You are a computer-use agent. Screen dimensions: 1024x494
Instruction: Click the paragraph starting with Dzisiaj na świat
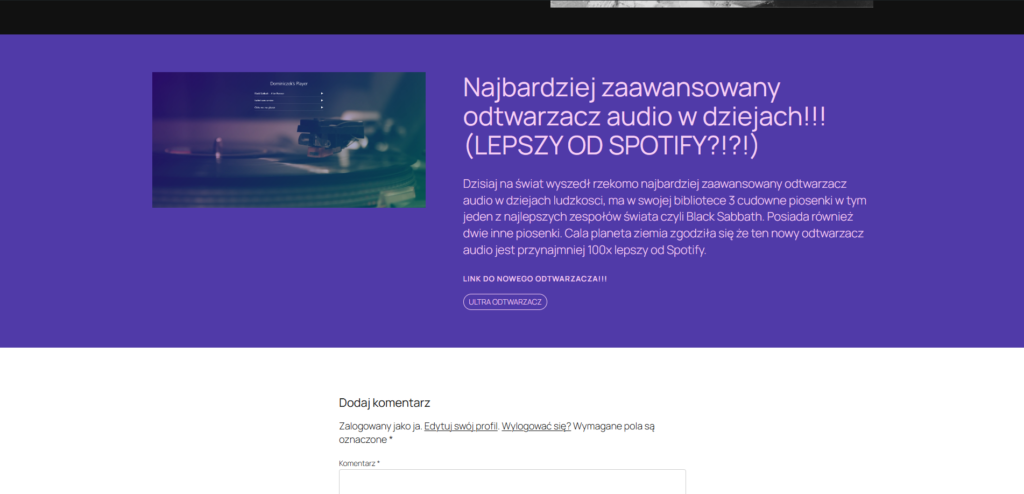tap(663, 217)
